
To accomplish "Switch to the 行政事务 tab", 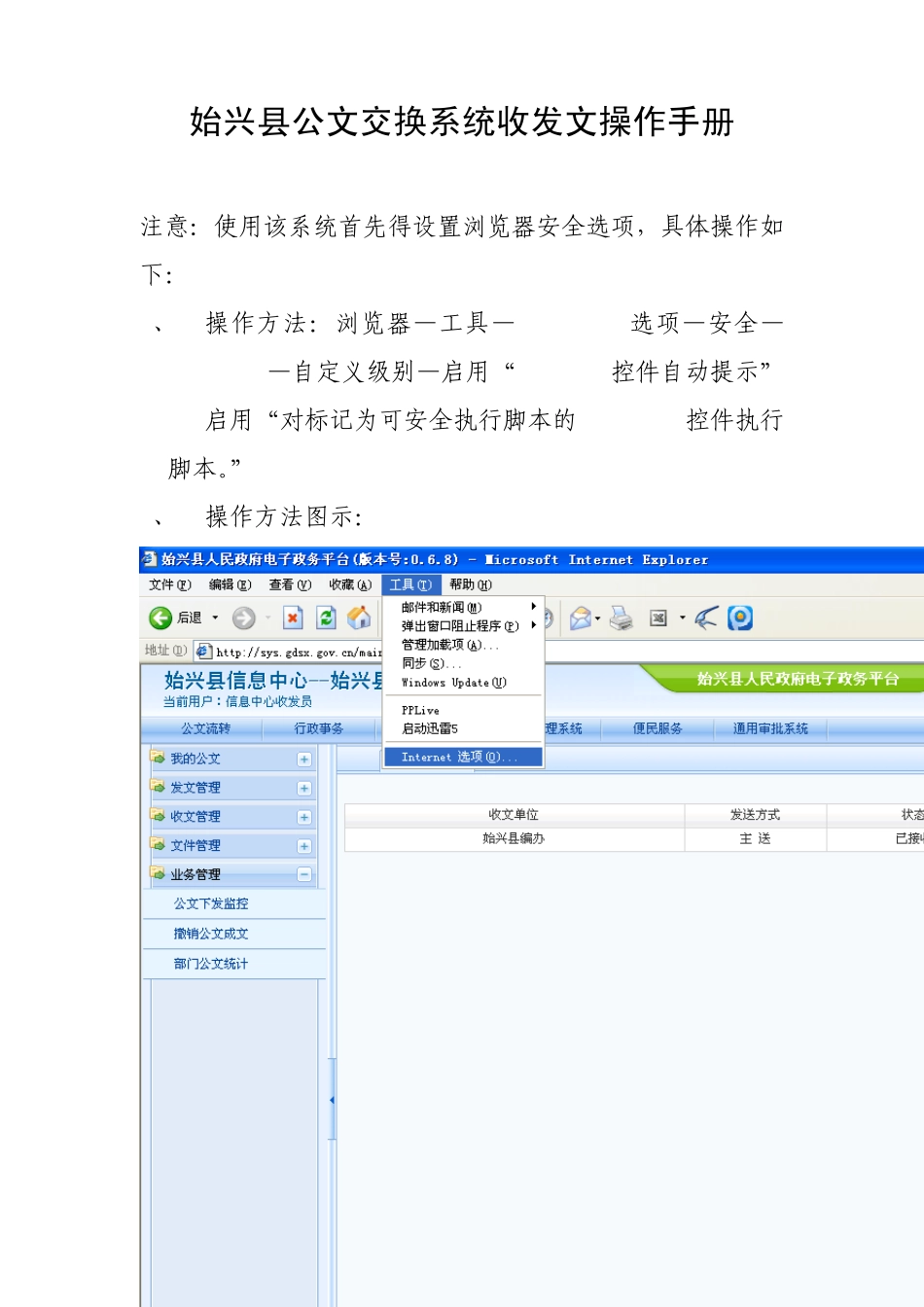I will [x=319, y=728].
